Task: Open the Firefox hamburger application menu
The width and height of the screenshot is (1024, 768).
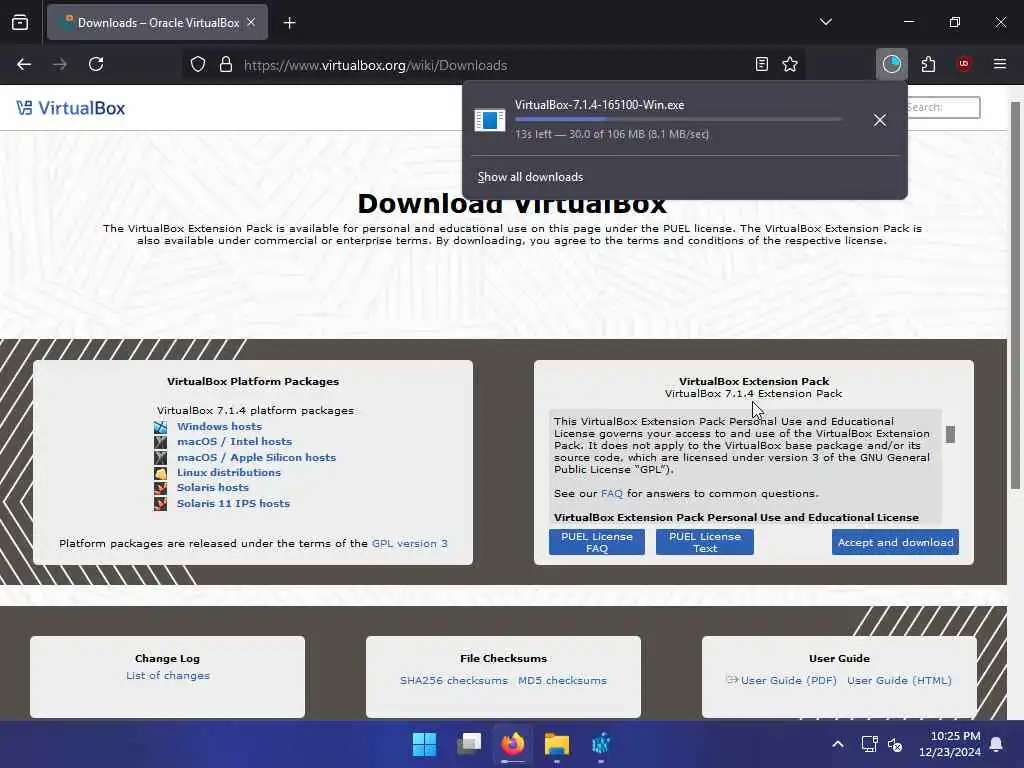Action: [1000, 64]
